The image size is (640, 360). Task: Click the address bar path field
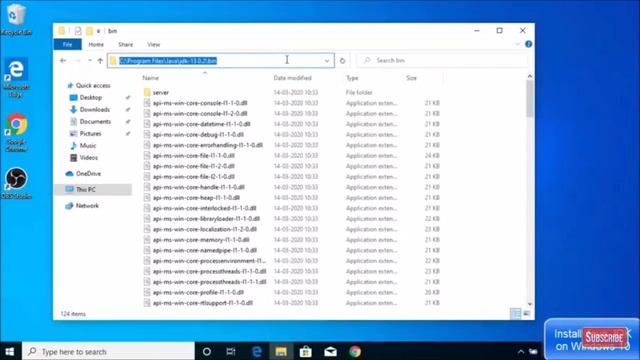click(221, 61)
